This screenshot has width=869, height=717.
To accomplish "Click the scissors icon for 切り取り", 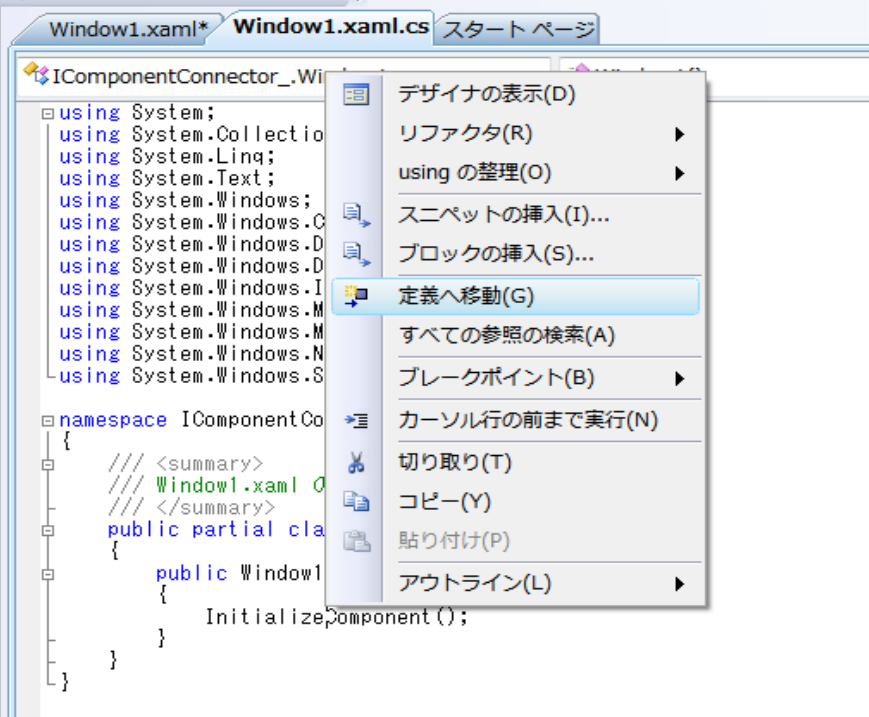I will (x=356, y=462).
